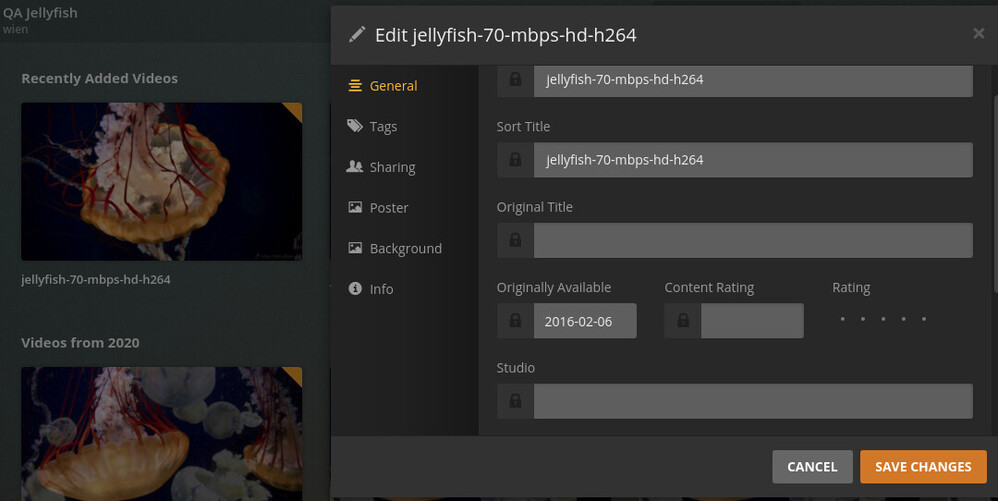Click the Original Title input field
Screen dimensions: 998x501
[753, 240]
